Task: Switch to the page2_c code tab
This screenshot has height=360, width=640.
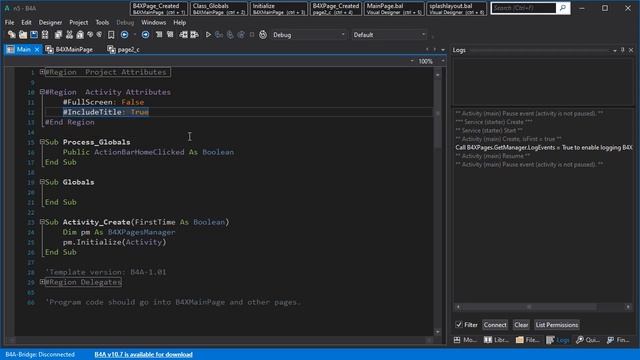Action: (124, 49)
